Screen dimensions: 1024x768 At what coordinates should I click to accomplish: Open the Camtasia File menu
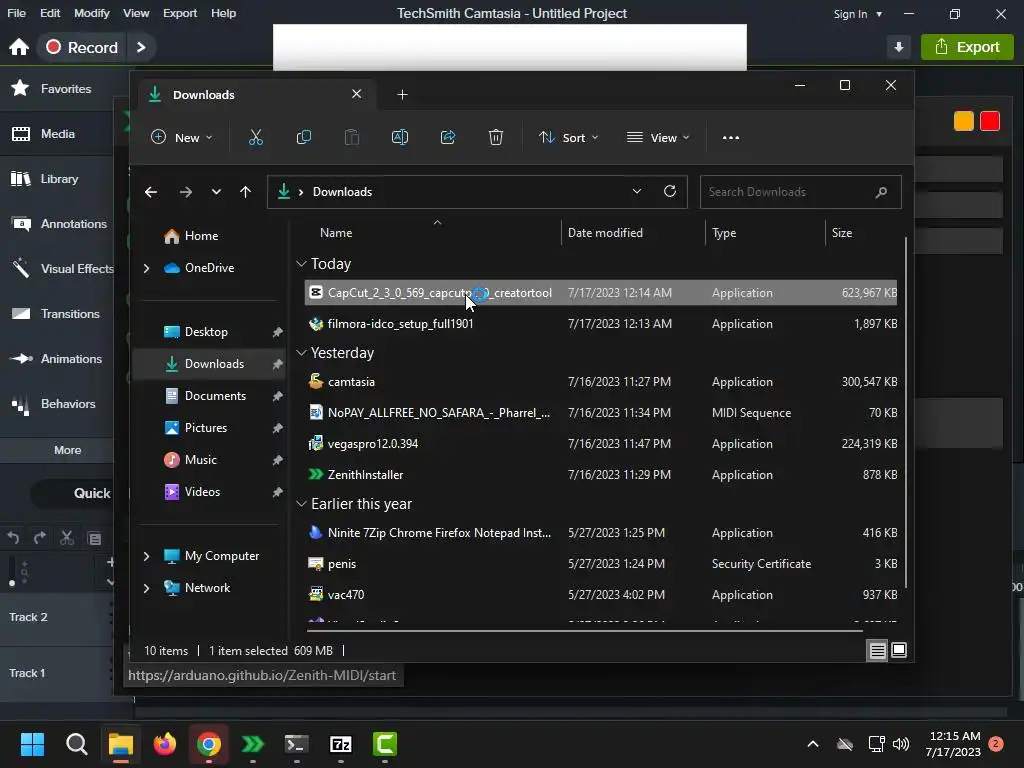[16, 13]
